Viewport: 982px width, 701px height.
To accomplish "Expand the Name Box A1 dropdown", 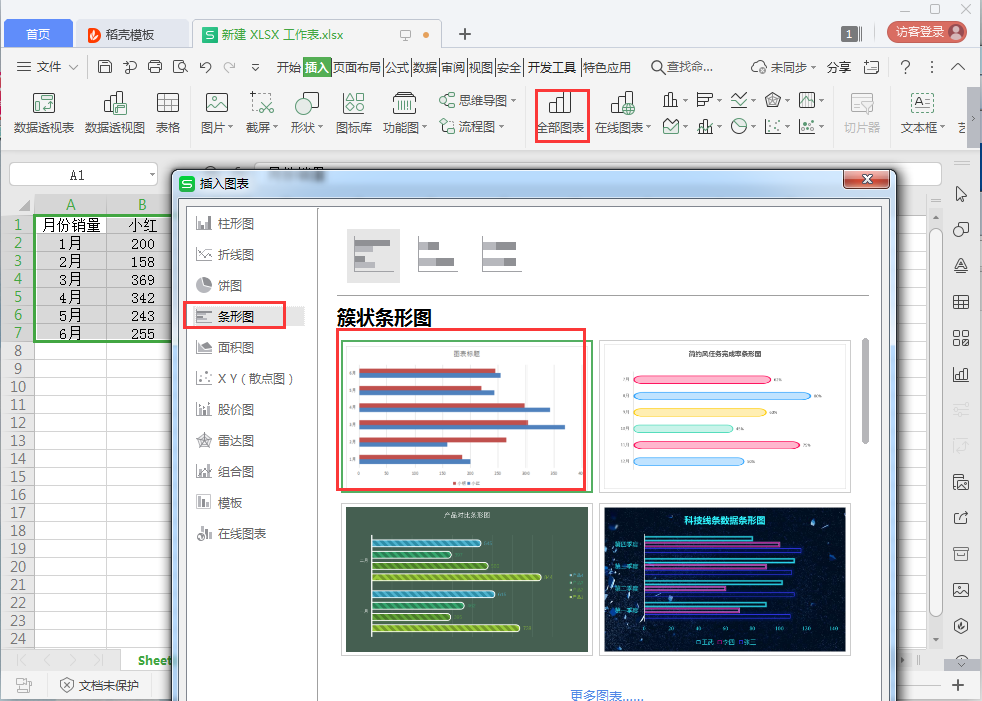I will 152,175.
